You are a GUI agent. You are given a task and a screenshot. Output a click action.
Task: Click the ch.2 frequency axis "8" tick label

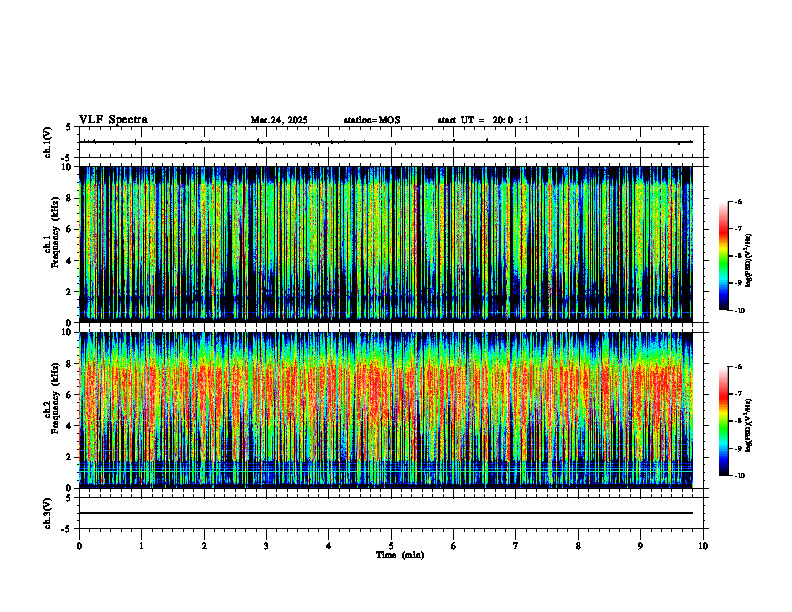[x=70, y=364]
